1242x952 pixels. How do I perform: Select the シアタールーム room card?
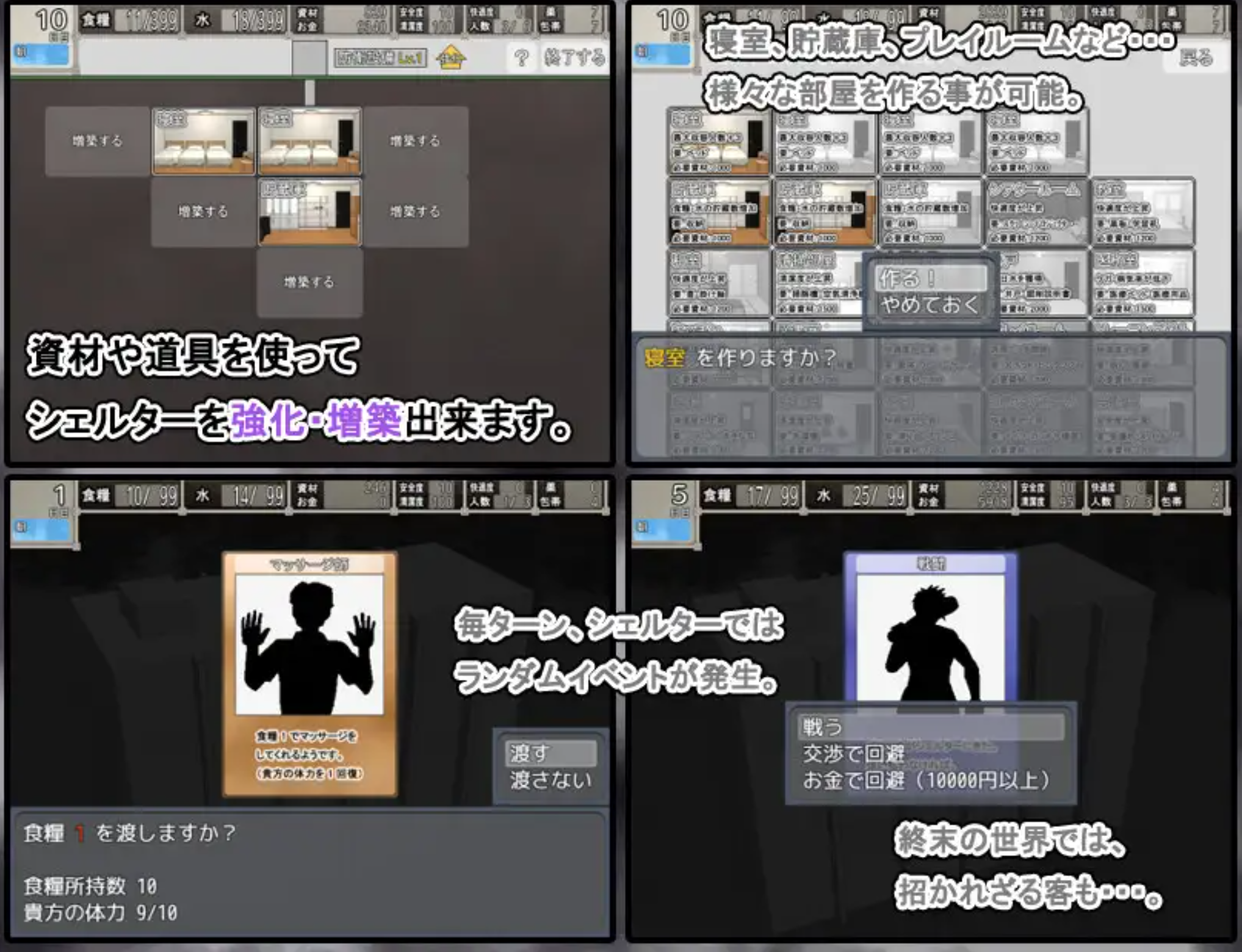(1037, 212)
